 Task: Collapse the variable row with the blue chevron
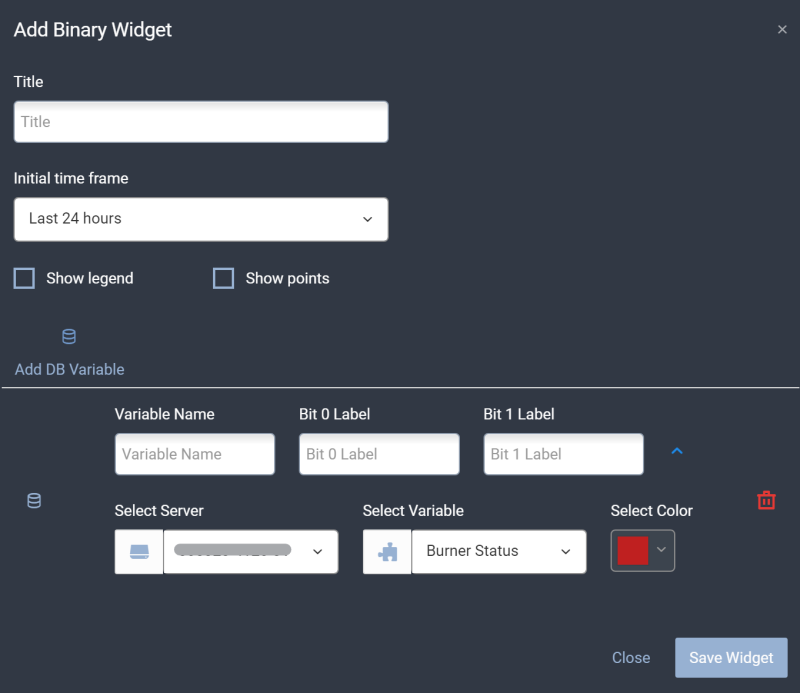click(x=677, y=451)
